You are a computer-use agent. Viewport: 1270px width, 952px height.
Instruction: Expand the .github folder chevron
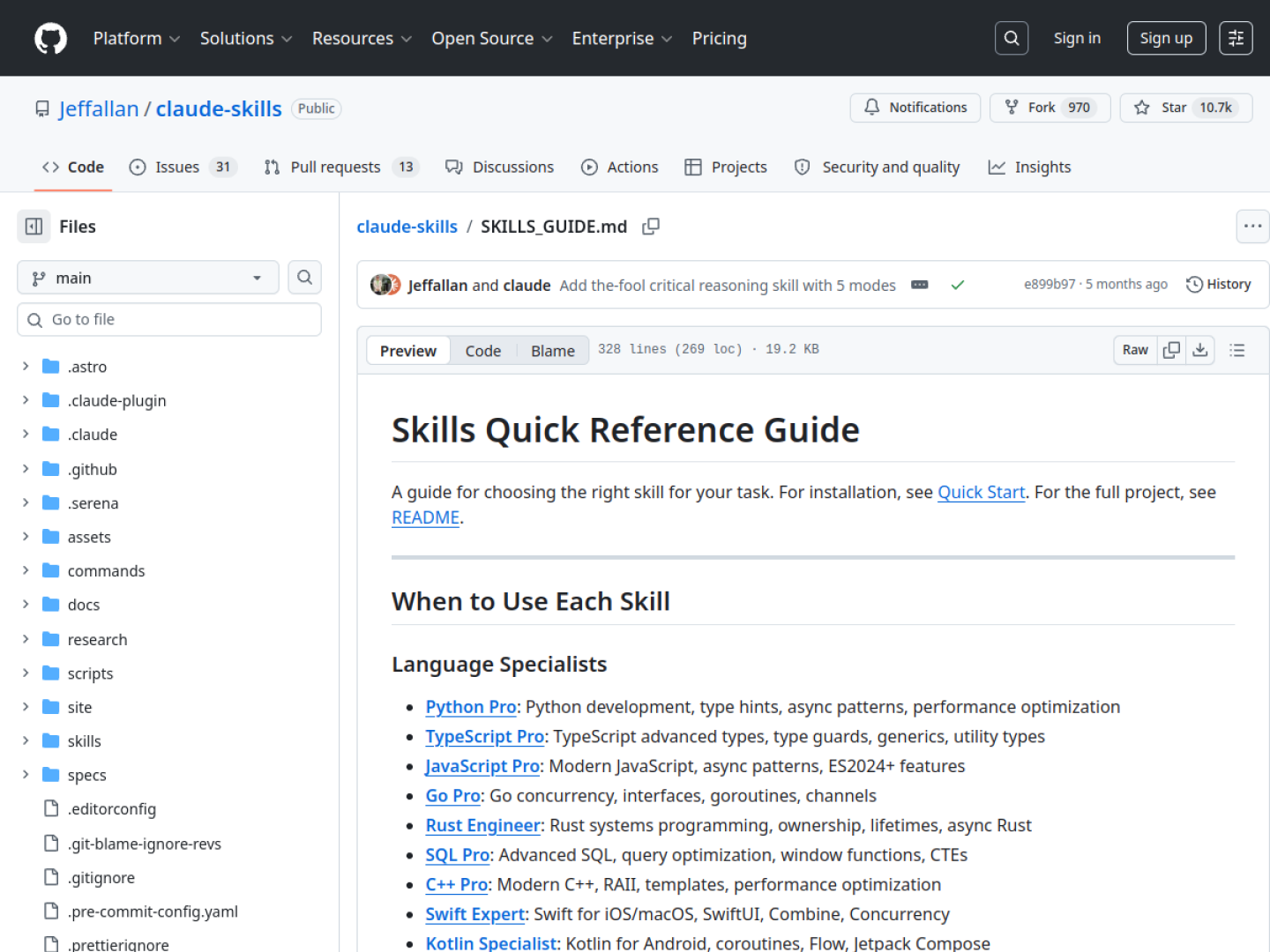(26, 468)
